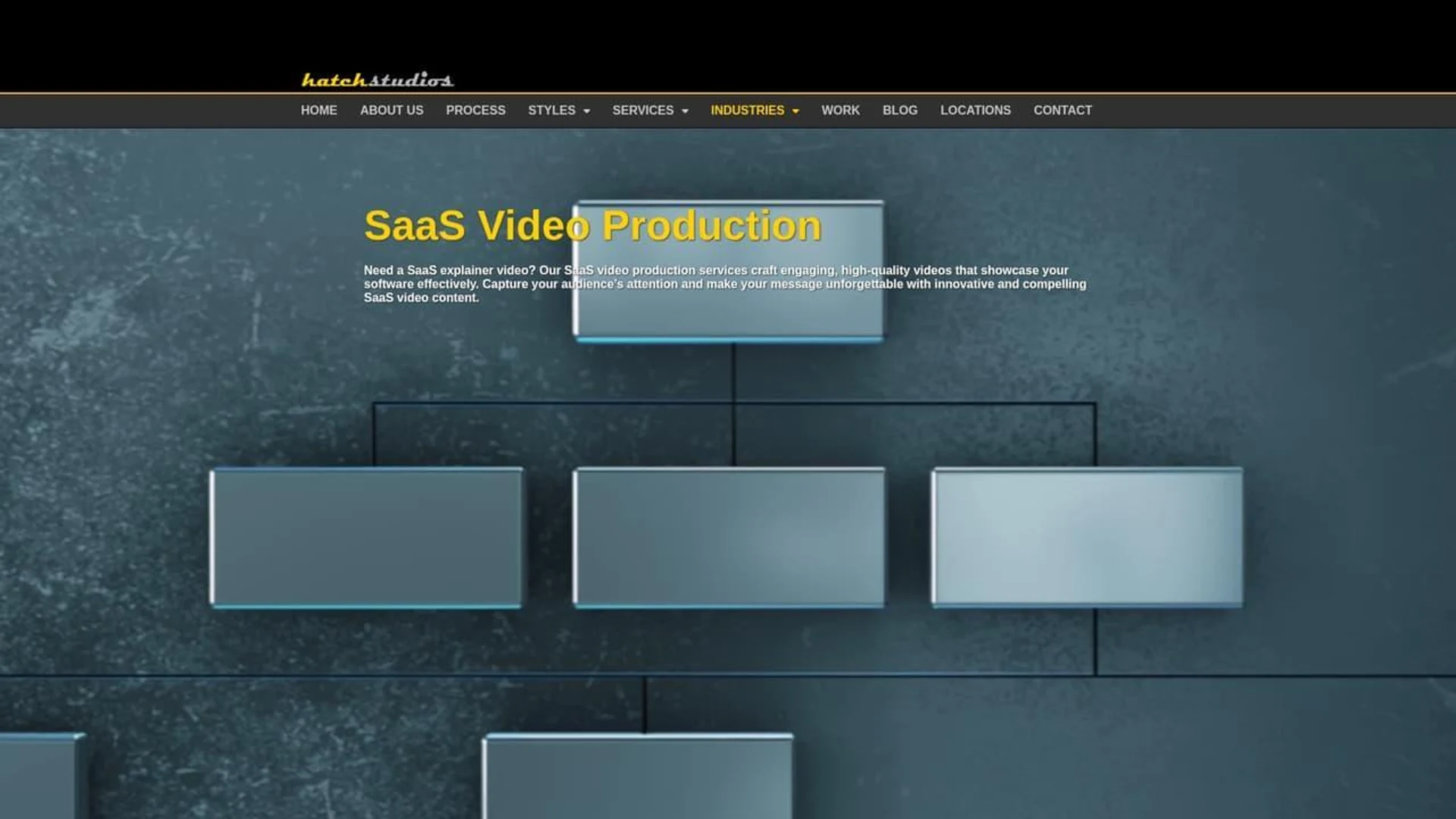The image size is (1456, 819).
Task: Click the left box in chart's middle row
Action: [x=366, y=538]
